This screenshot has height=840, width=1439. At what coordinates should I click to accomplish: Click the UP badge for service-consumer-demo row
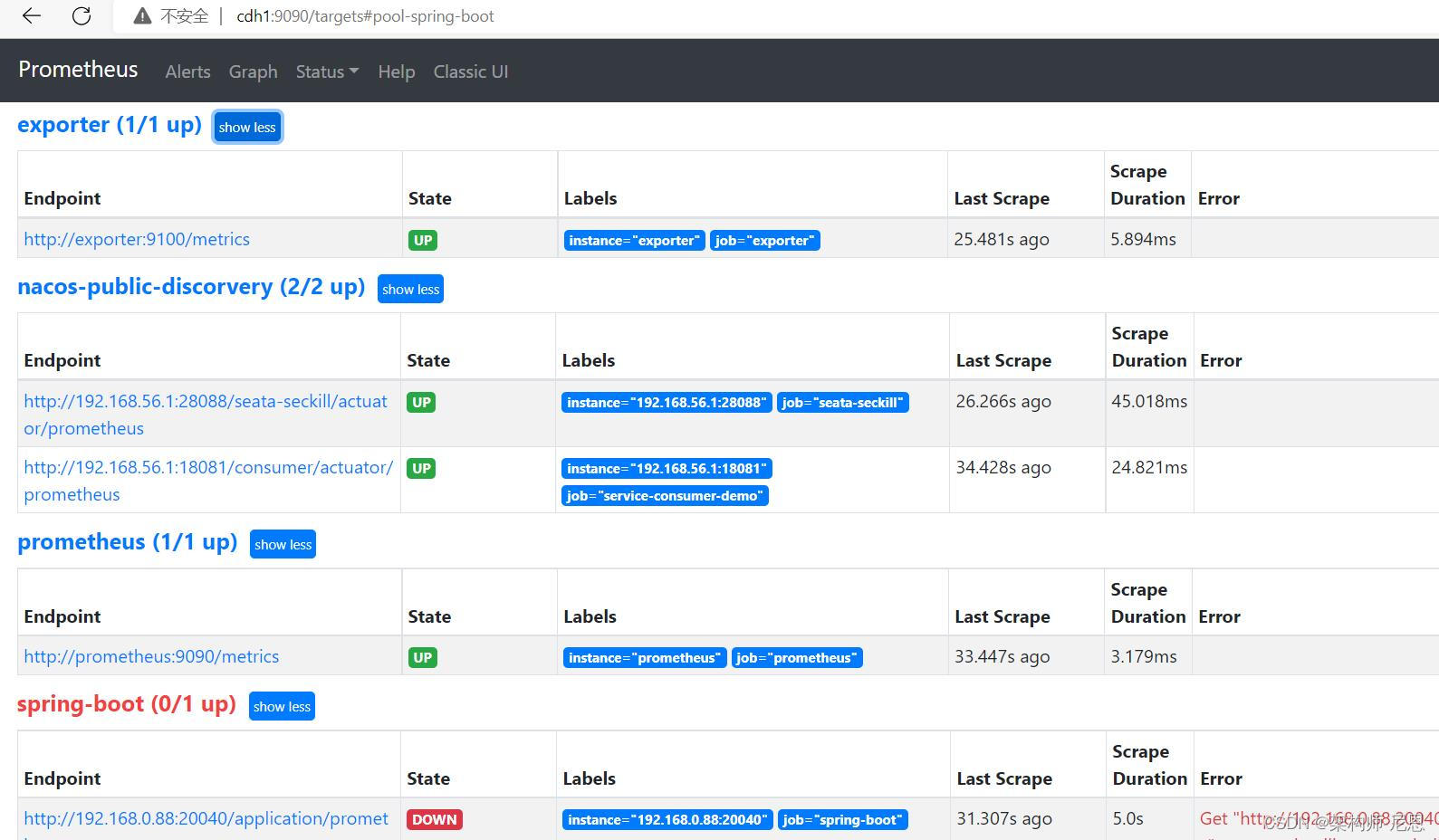point(421,468)
